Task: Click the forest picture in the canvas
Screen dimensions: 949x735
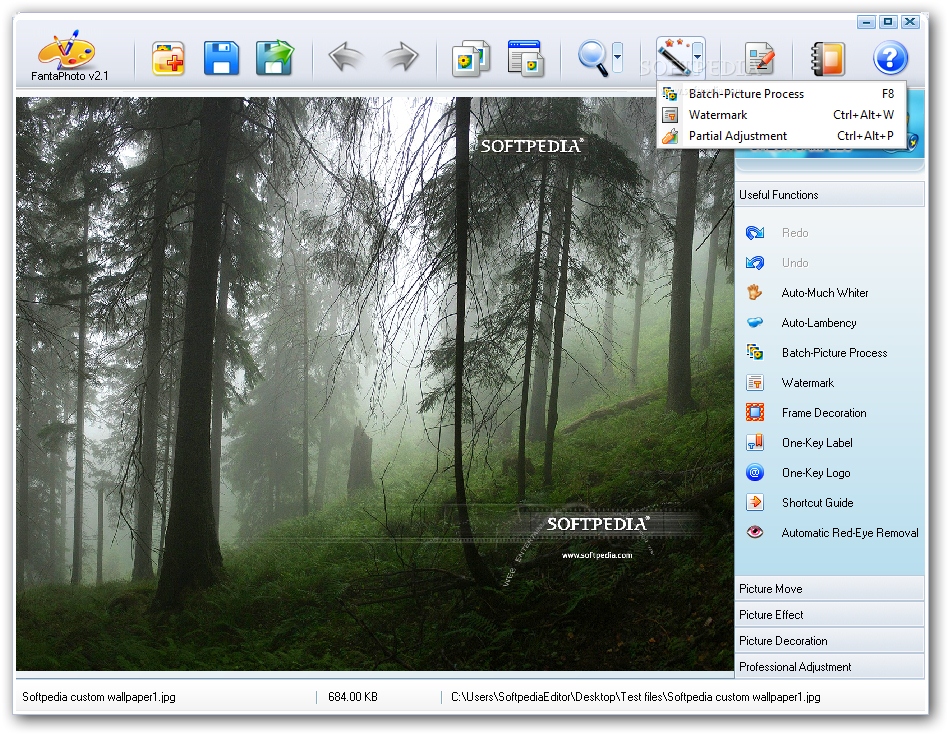Action: 375,383
